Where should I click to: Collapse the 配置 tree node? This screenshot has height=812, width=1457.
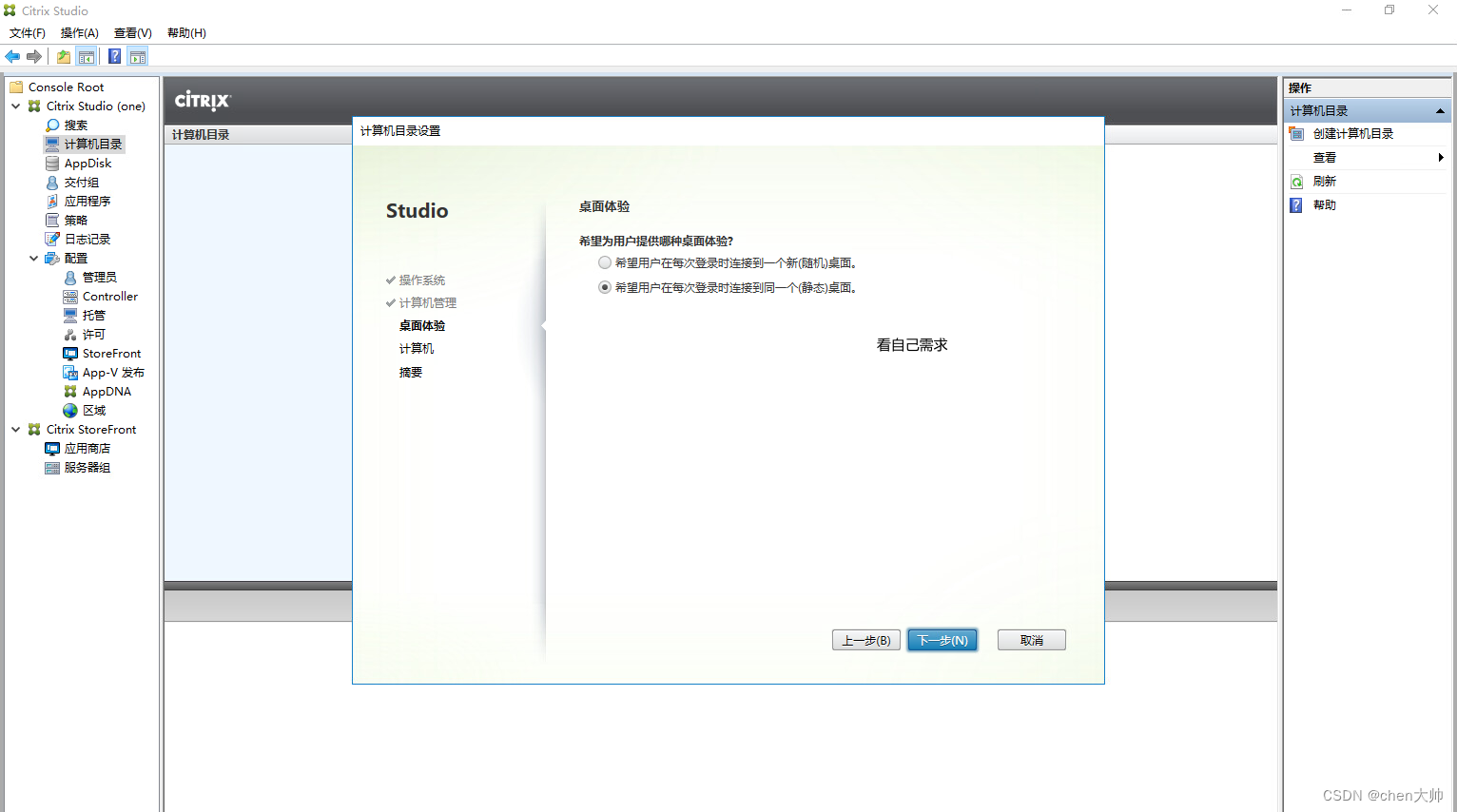33,258
